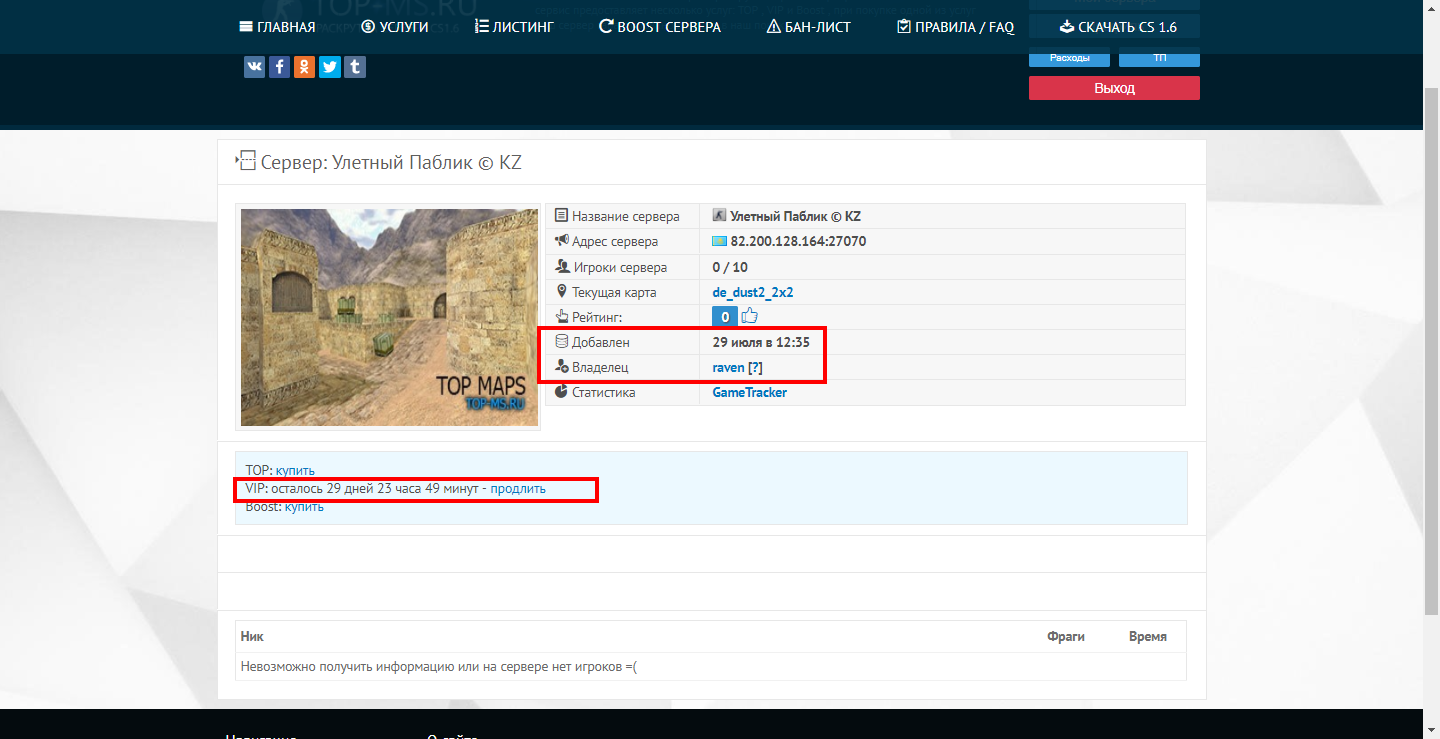Click the Ник column header
The image size is (1440, 739).
click(x=253, y=636)
